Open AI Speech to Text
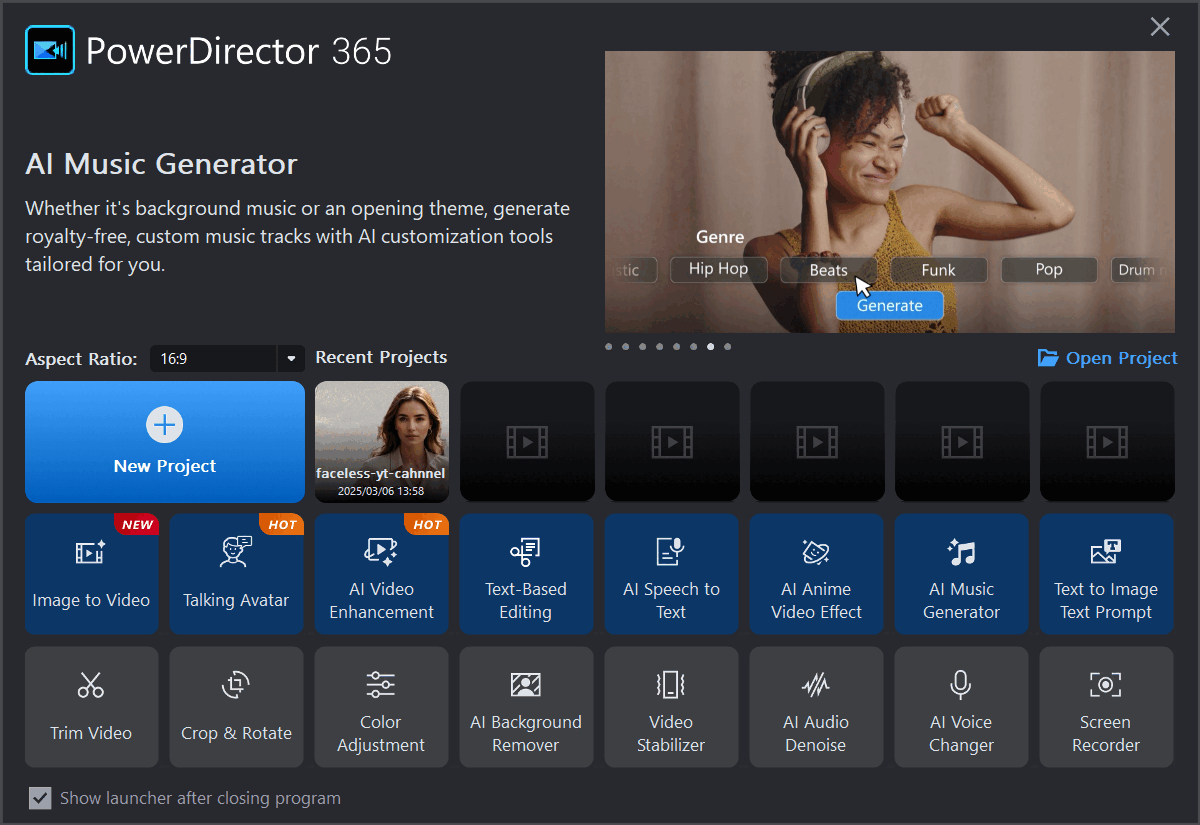The image size is (1200, 825). pos(671,574)
